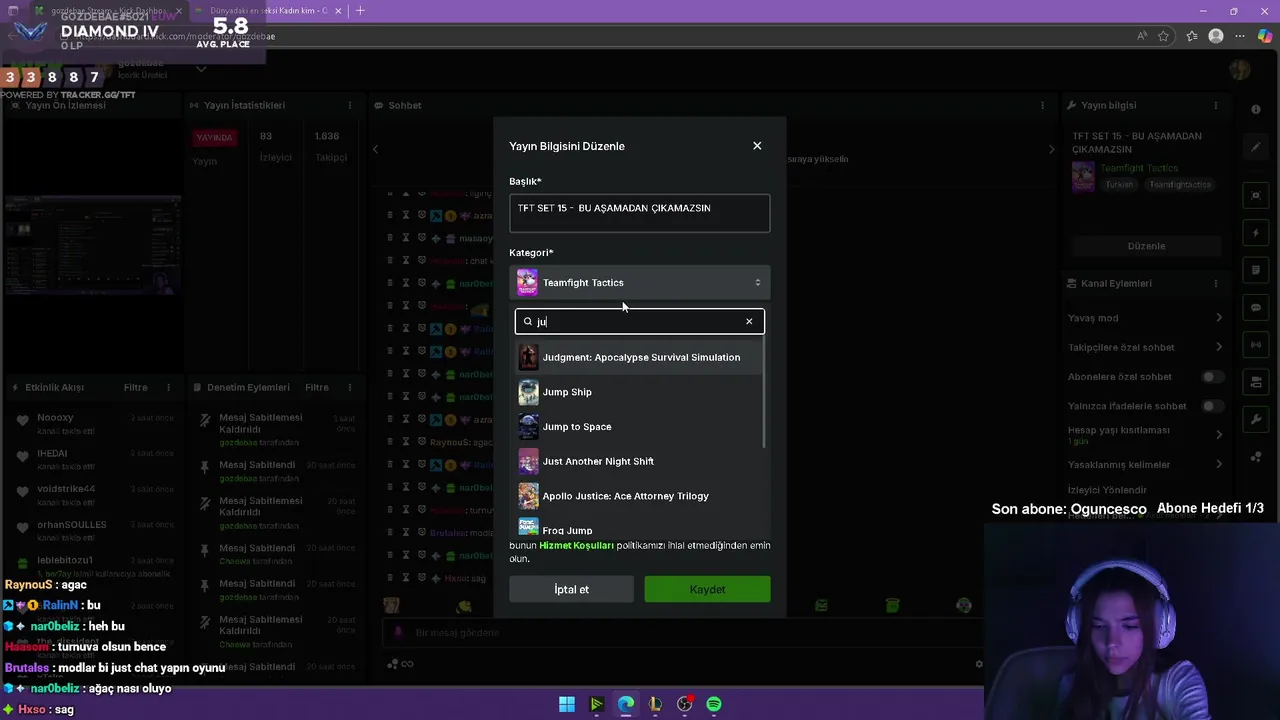Select Judgment: Apocalypse Survival Simulation category
This screenshot has width=1280, height=720.
(640, 357)
